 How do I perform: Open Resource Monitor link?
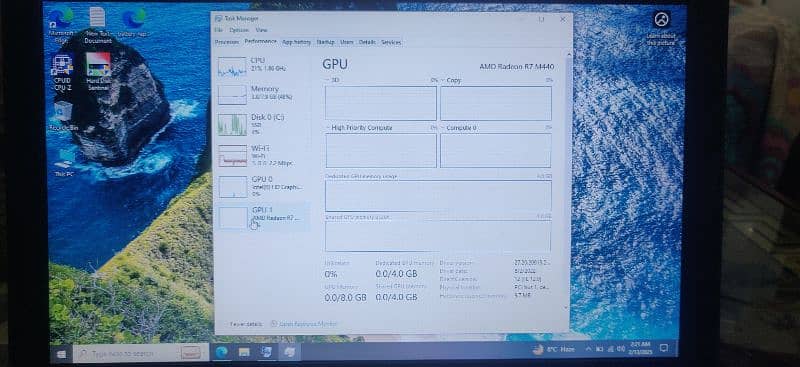pos(304,324)
